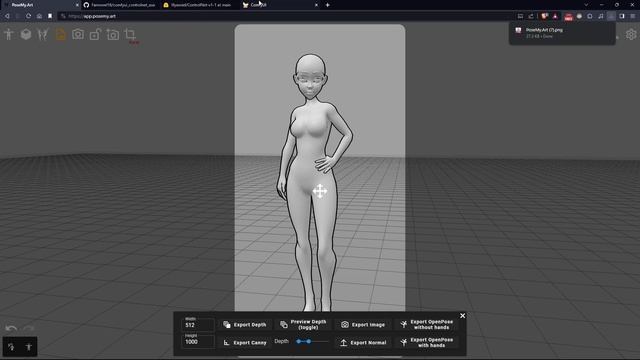The height and width of the screenshot is (360, 640).
Task: Click the orange file document icon
Action: [60, 34]
